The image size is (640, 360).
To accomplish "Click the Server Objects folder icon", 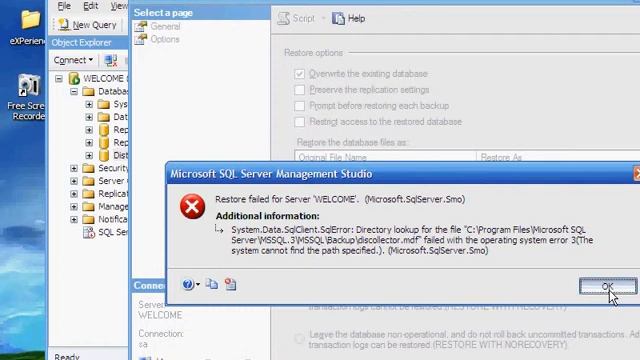I will pyautogui.click(x=88, y=180).
